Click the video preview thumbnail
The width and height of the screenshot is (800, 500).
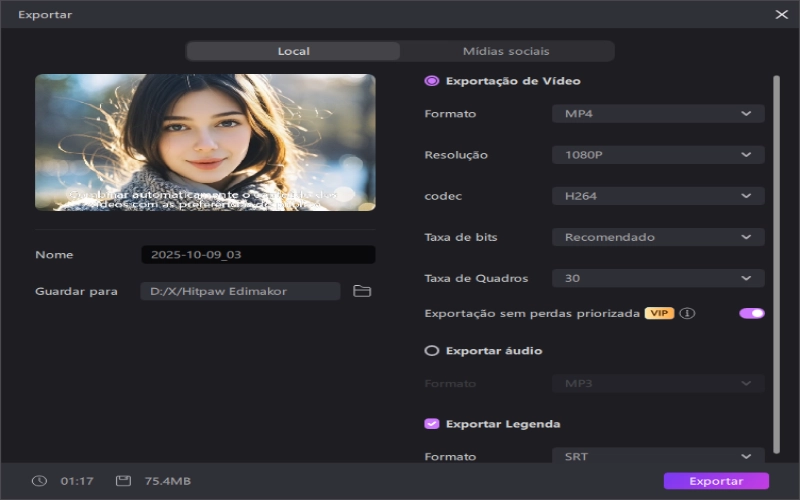click(x=205, y=142)
